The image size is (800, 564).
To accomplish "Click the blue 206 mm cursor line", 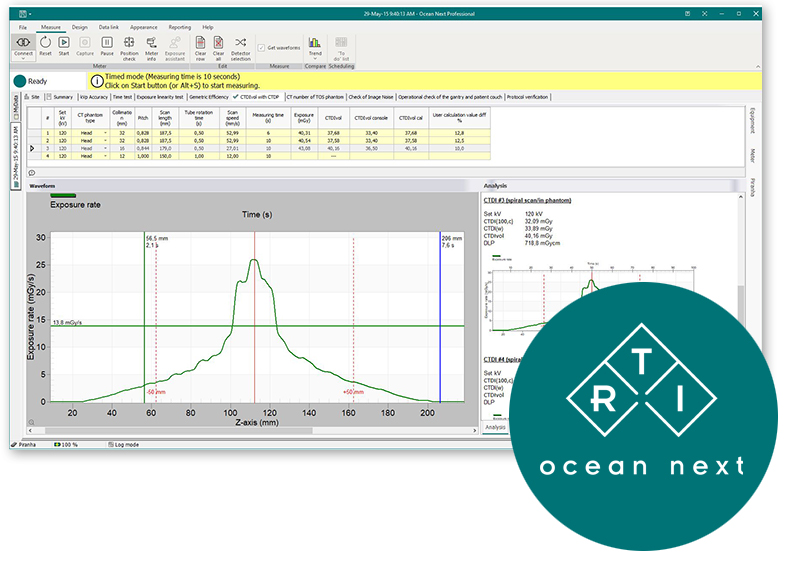I will tap(440, 316).
